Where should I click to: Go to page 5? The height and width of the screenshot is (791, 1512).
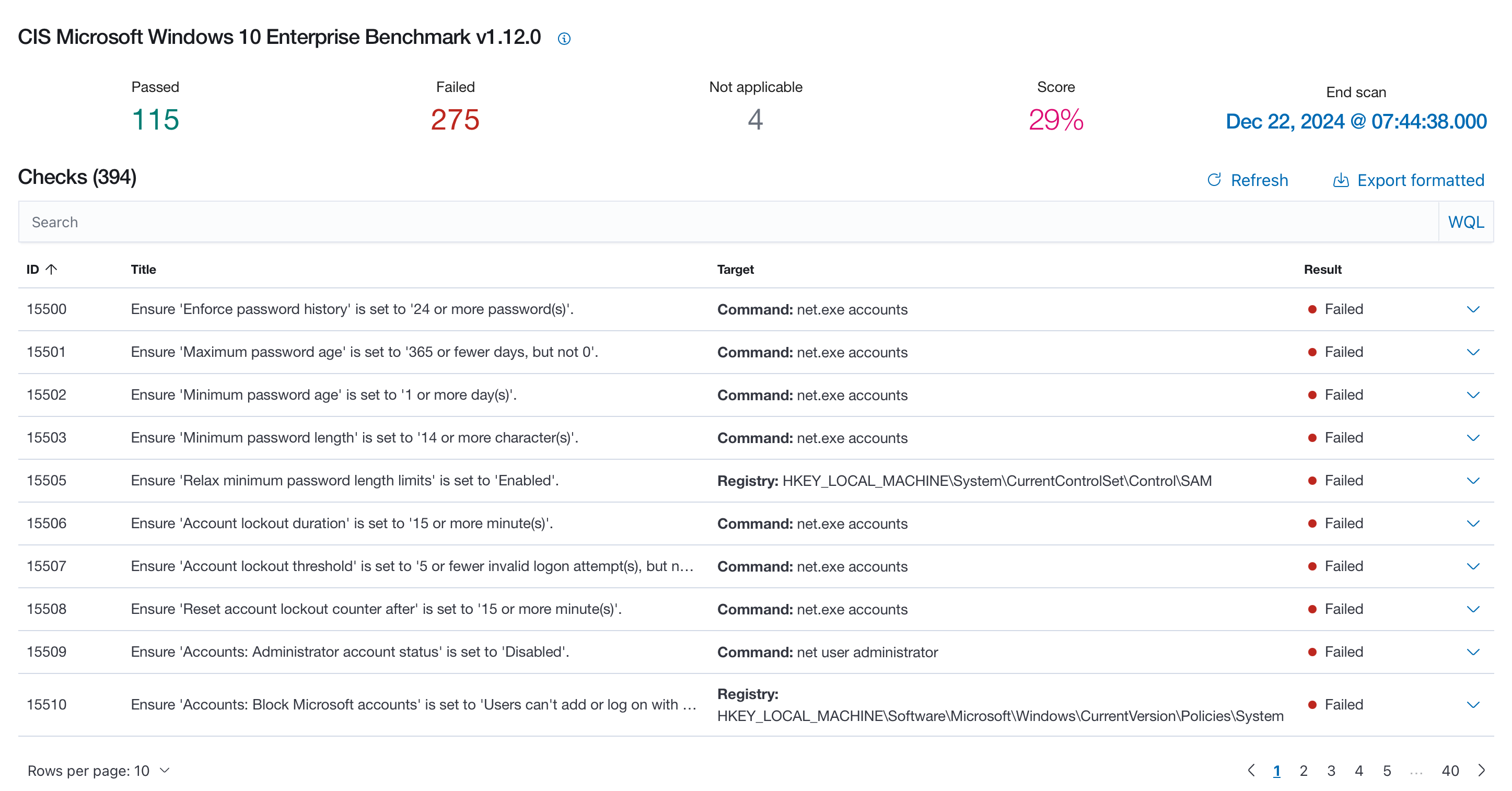(x=1387, y=771)
